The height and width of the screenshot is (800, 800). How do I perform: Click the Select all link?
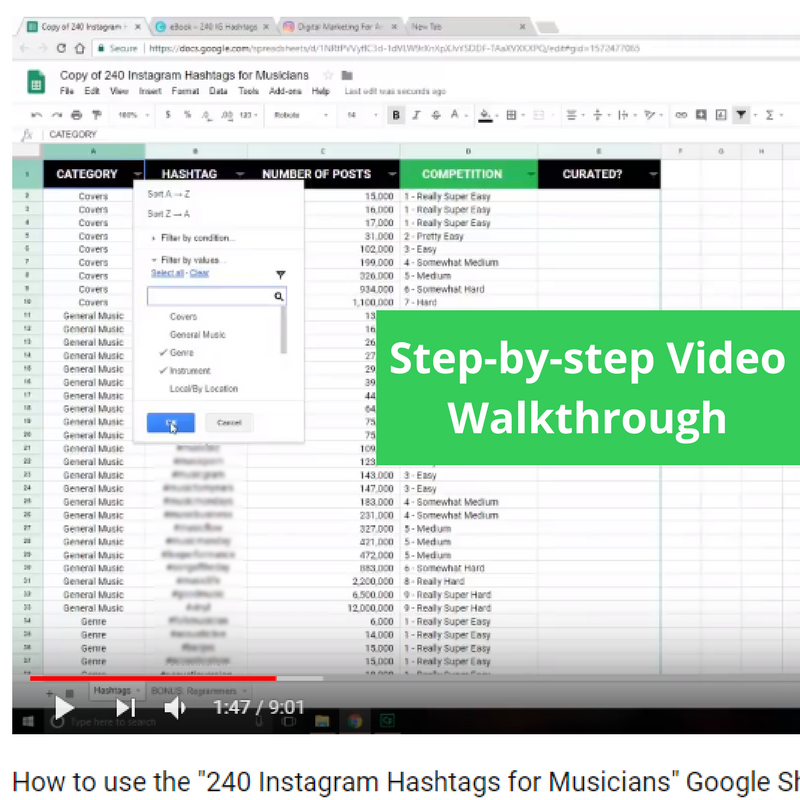[x=167, y=273]
